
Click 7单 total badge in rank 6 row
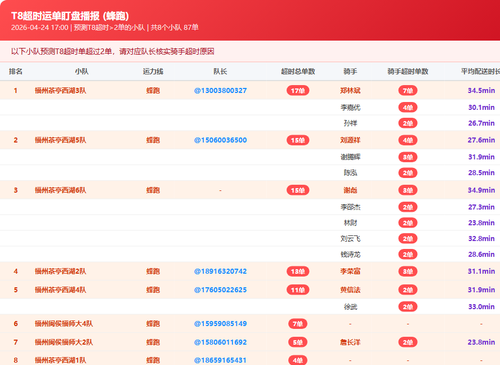coord(298,324)
